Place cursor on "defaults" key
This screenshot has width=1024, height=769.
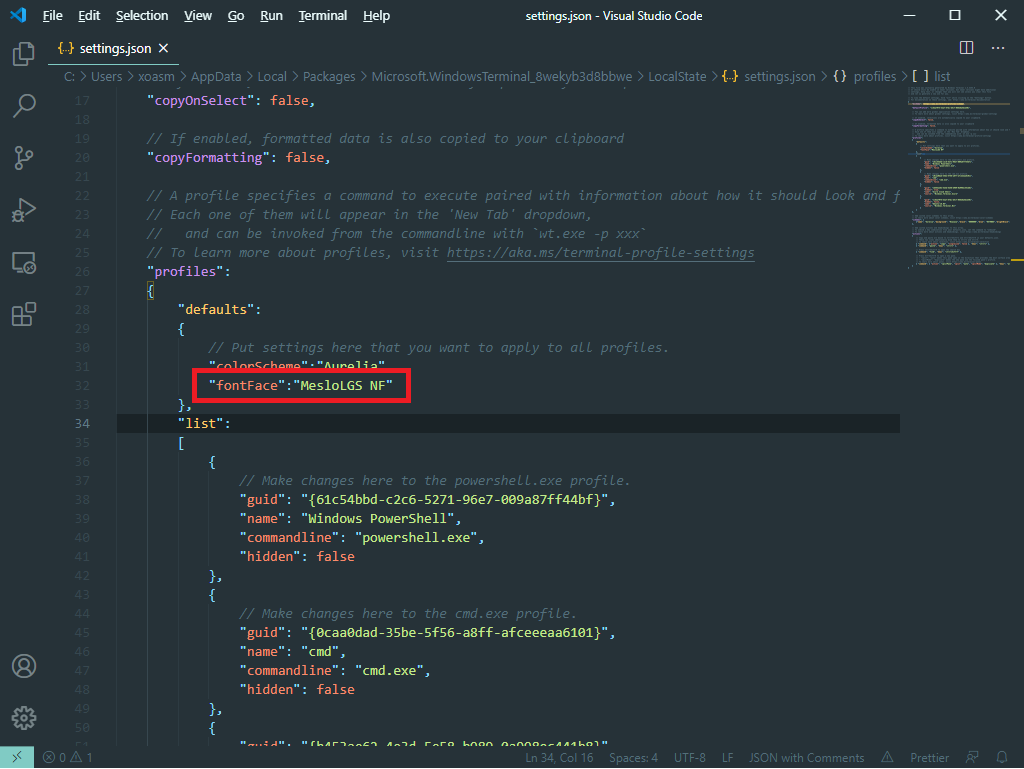click(216, 309)
